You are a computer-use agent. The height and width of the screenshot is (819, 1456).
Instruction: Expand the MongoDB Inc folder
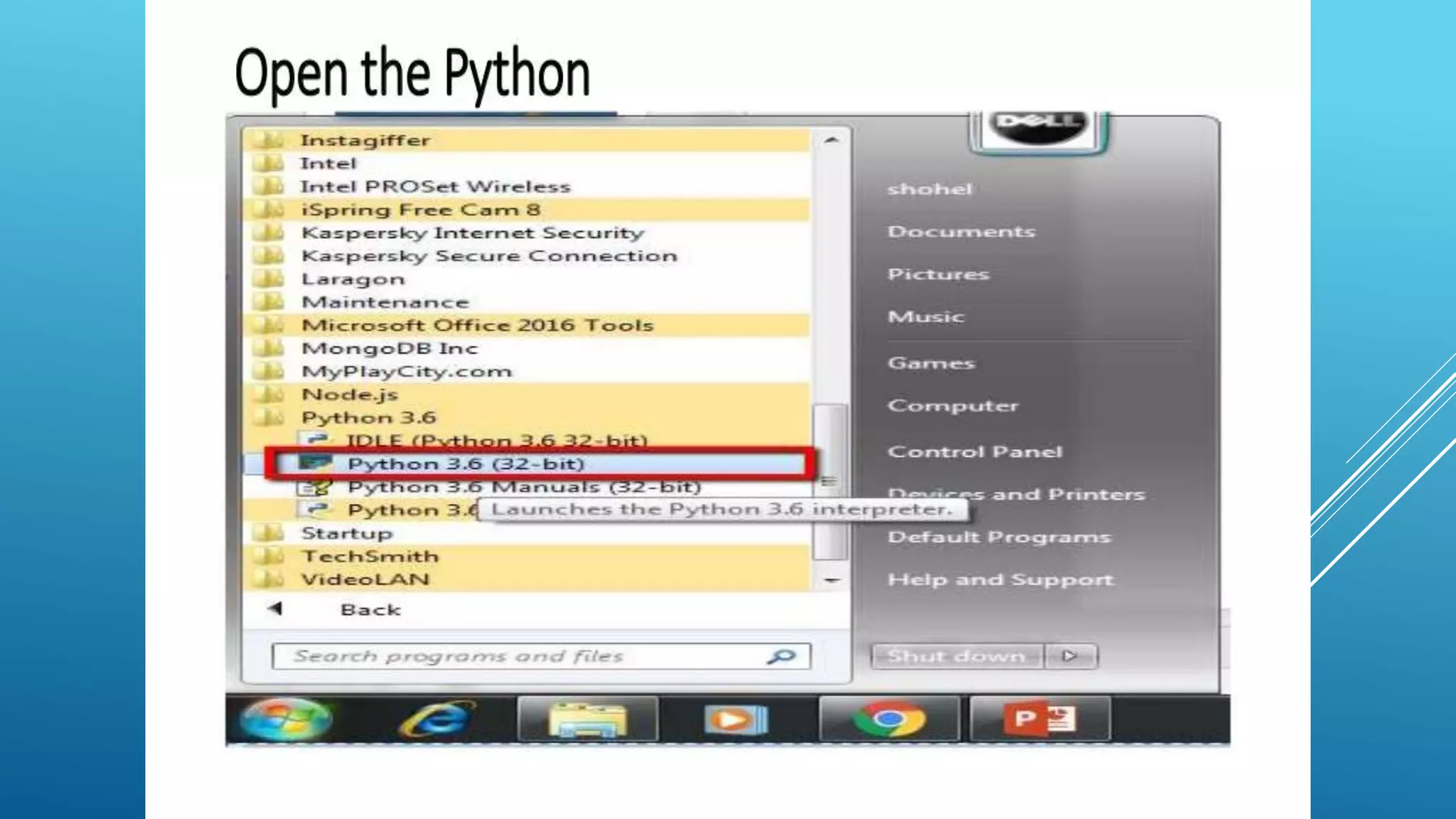coord(389,348)
